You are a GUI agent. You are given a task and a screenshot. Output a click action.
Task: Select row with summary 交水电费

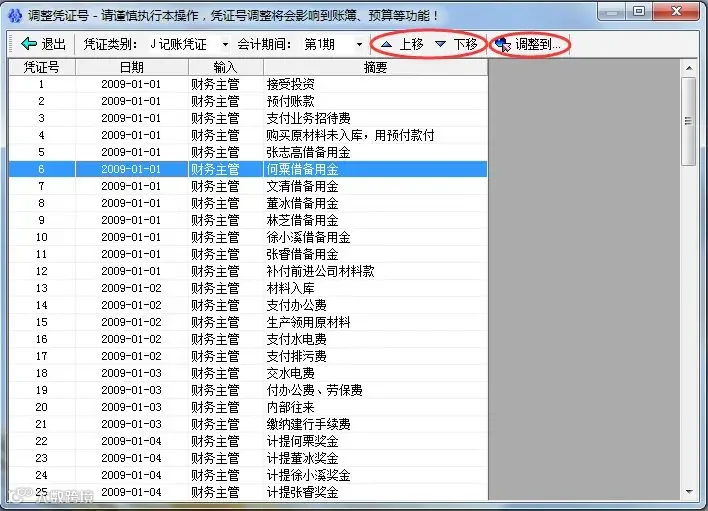pos(248,373)
